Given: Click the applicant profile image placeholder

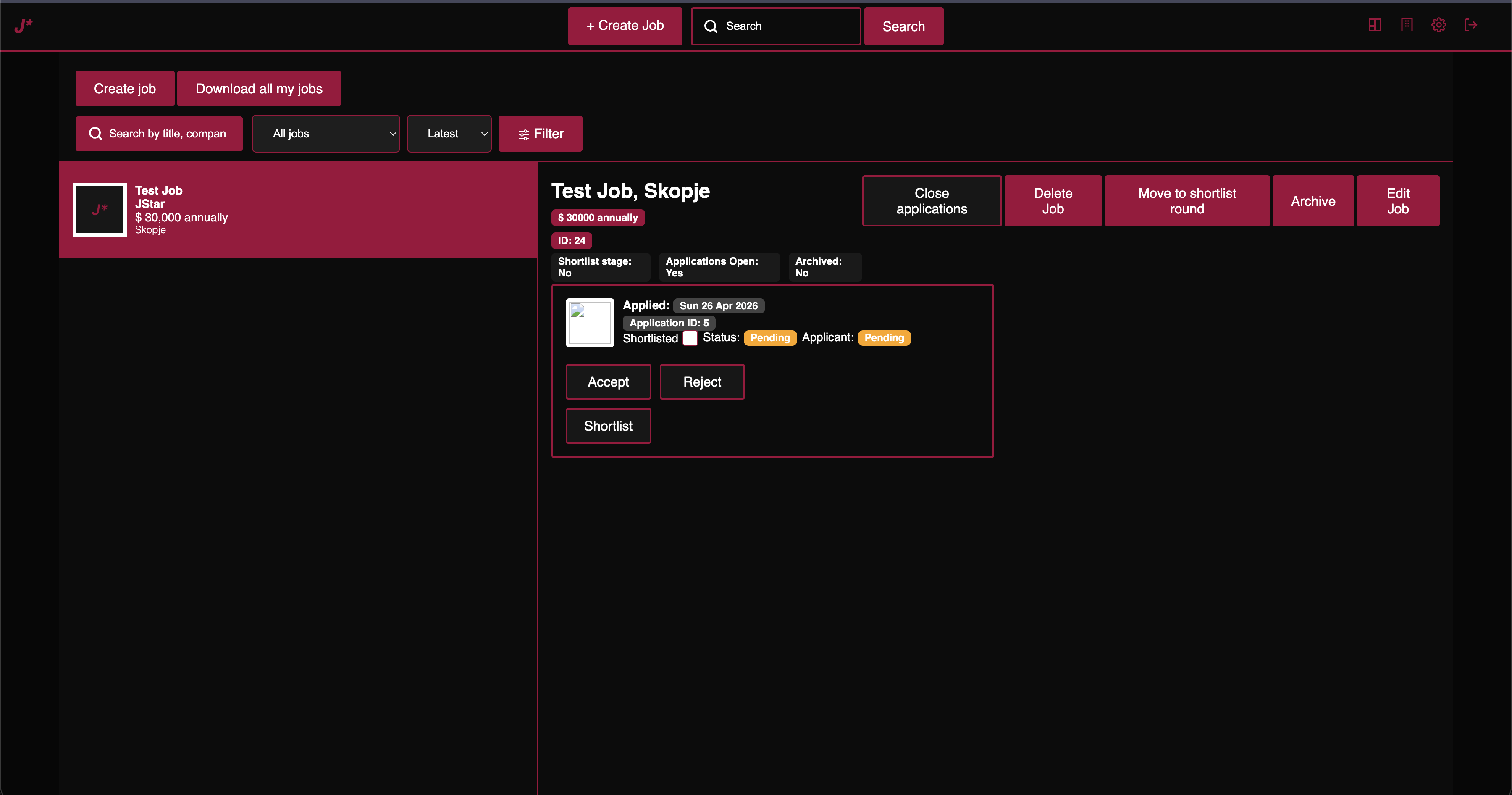Looking at the screenshot, I should pyautogui.click(x=590, y=322).
